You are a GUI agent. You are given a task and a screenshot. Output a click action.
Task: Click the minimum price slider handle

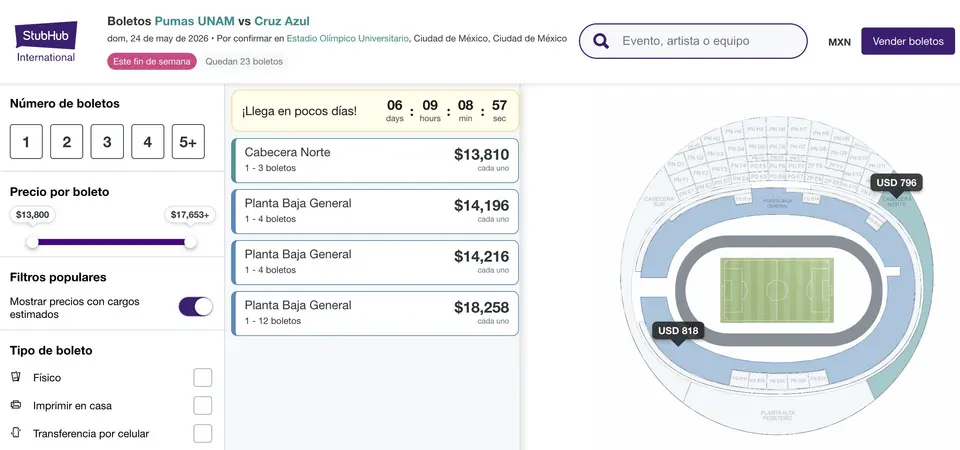pyautogui.click(x=32, y=242)
